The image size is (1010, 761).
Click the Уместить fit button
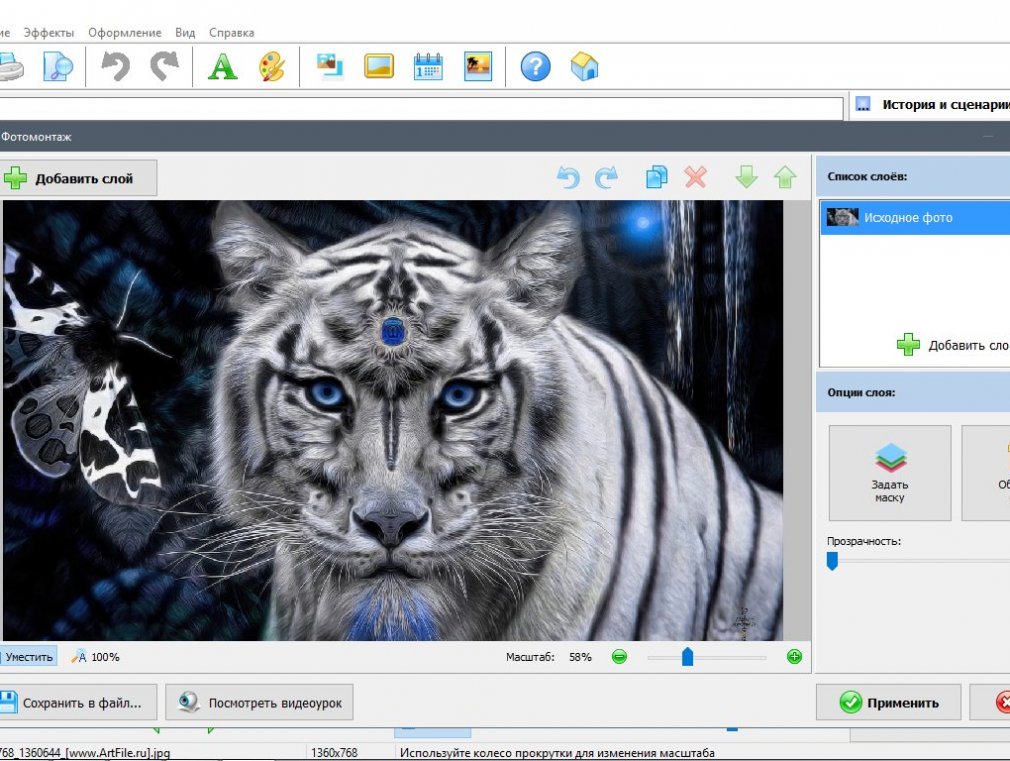coord(28,657)
